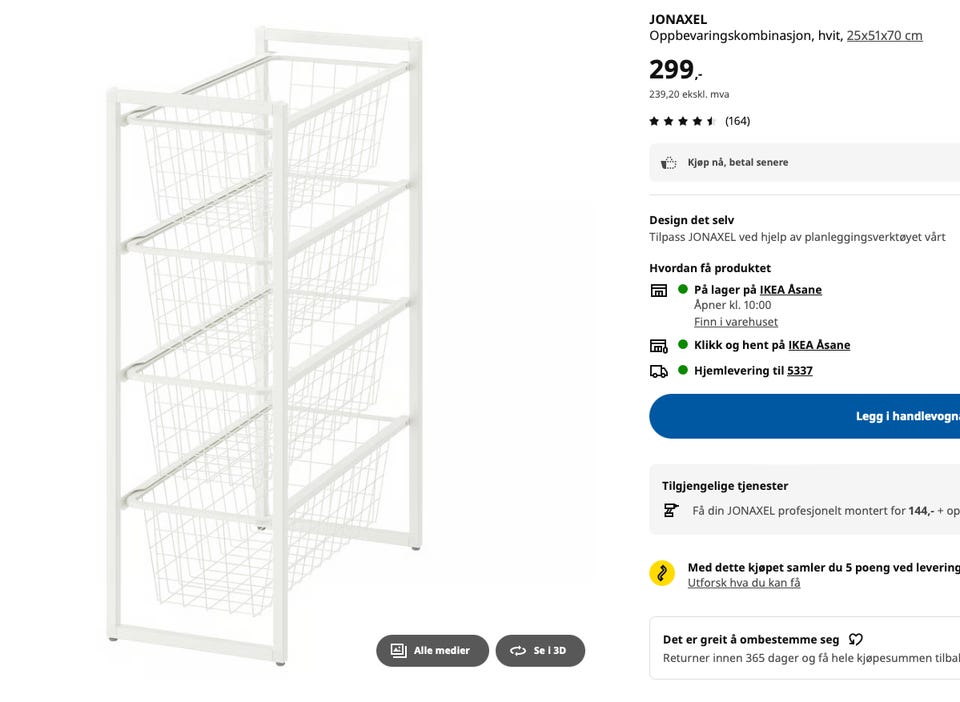Click the gallery images icon in Alle medier
The height and width of the screenshot is (702, 960).
tap(399, 651)
